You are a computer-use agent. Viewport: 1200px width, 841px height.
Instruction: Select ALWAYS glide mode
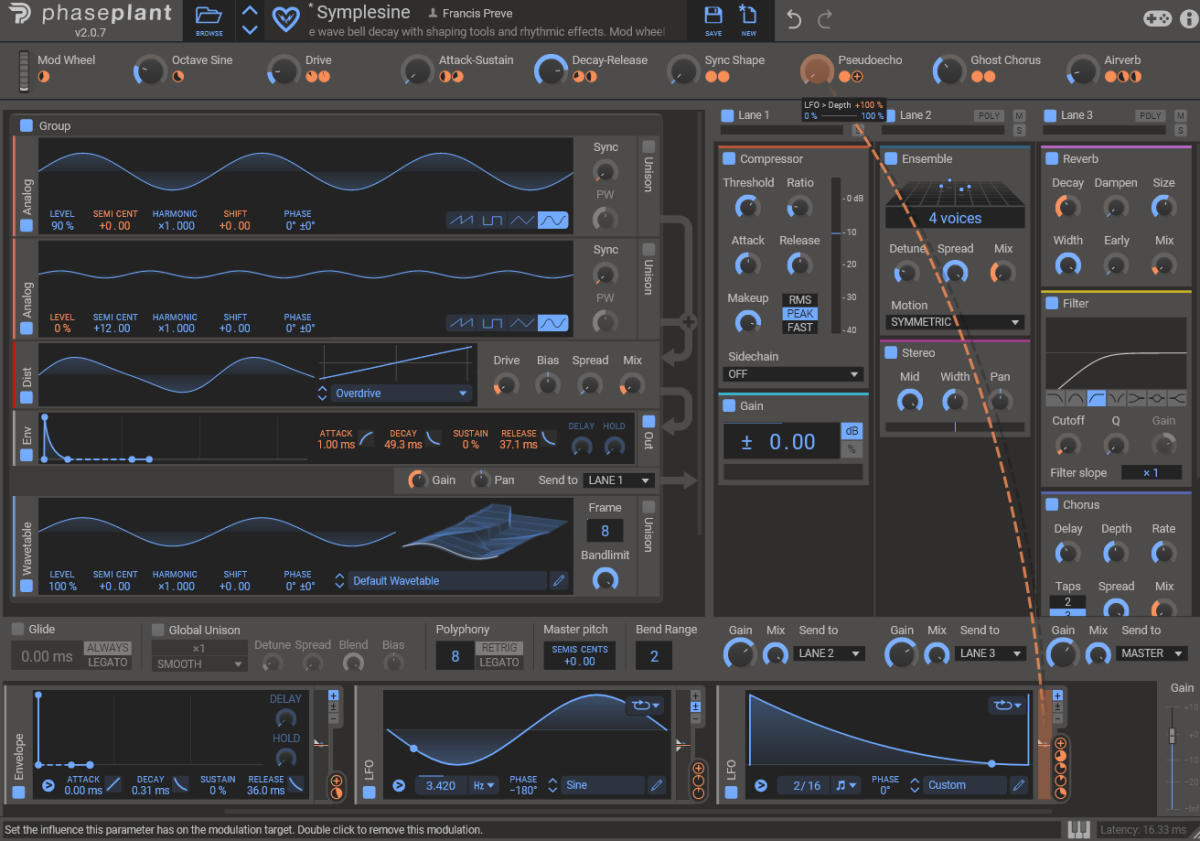(108, 648)
